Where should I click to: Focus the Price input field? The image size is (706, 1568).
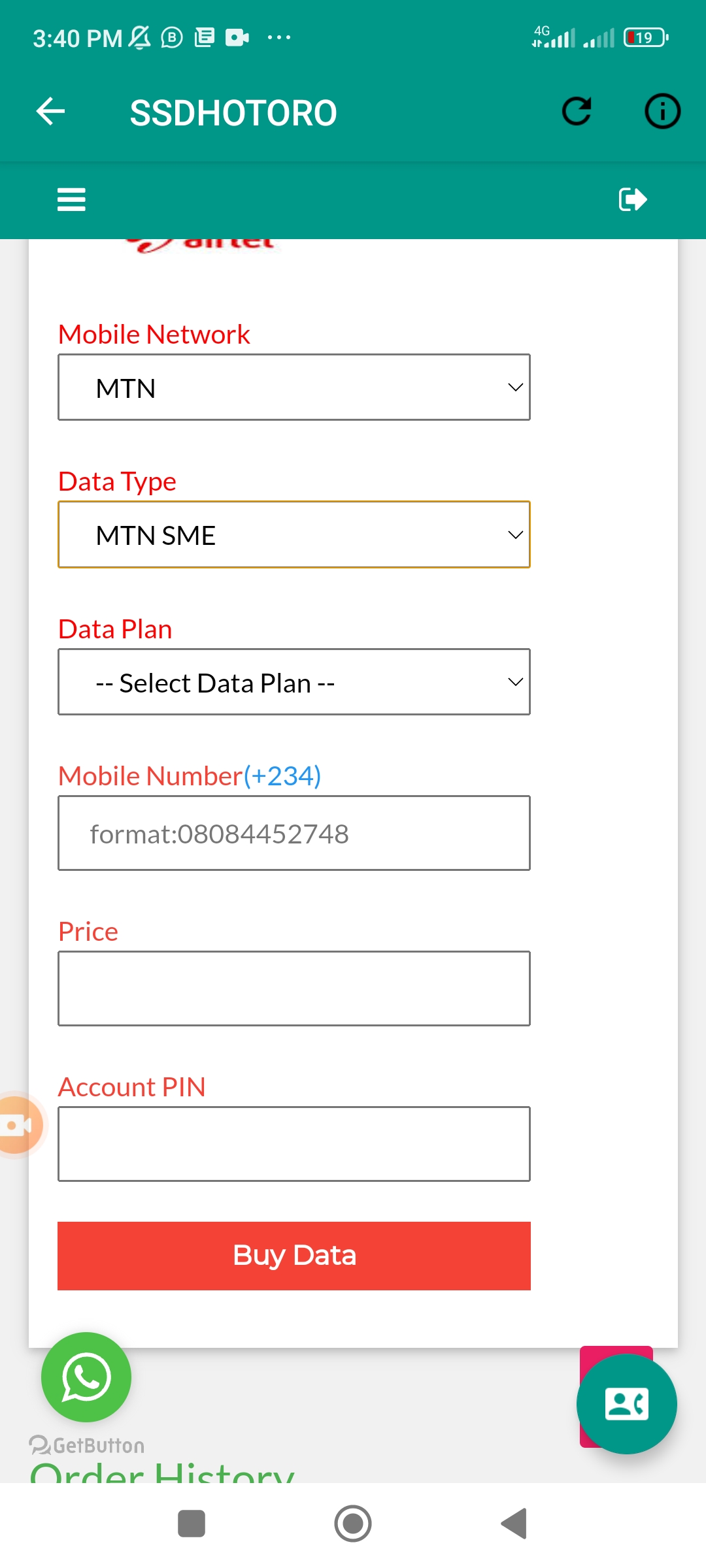pyautogui.click(x=294, y=988)
